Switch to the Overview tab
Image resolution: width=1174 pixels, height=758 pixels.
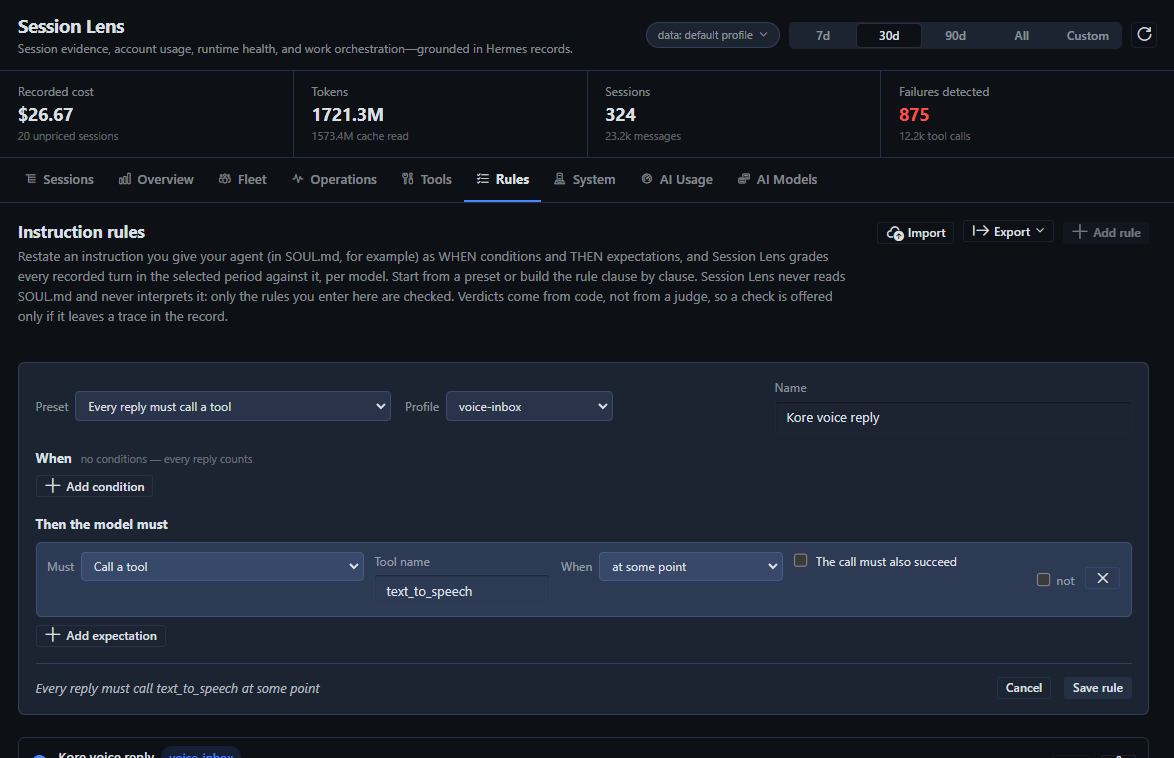coord(156,179)
